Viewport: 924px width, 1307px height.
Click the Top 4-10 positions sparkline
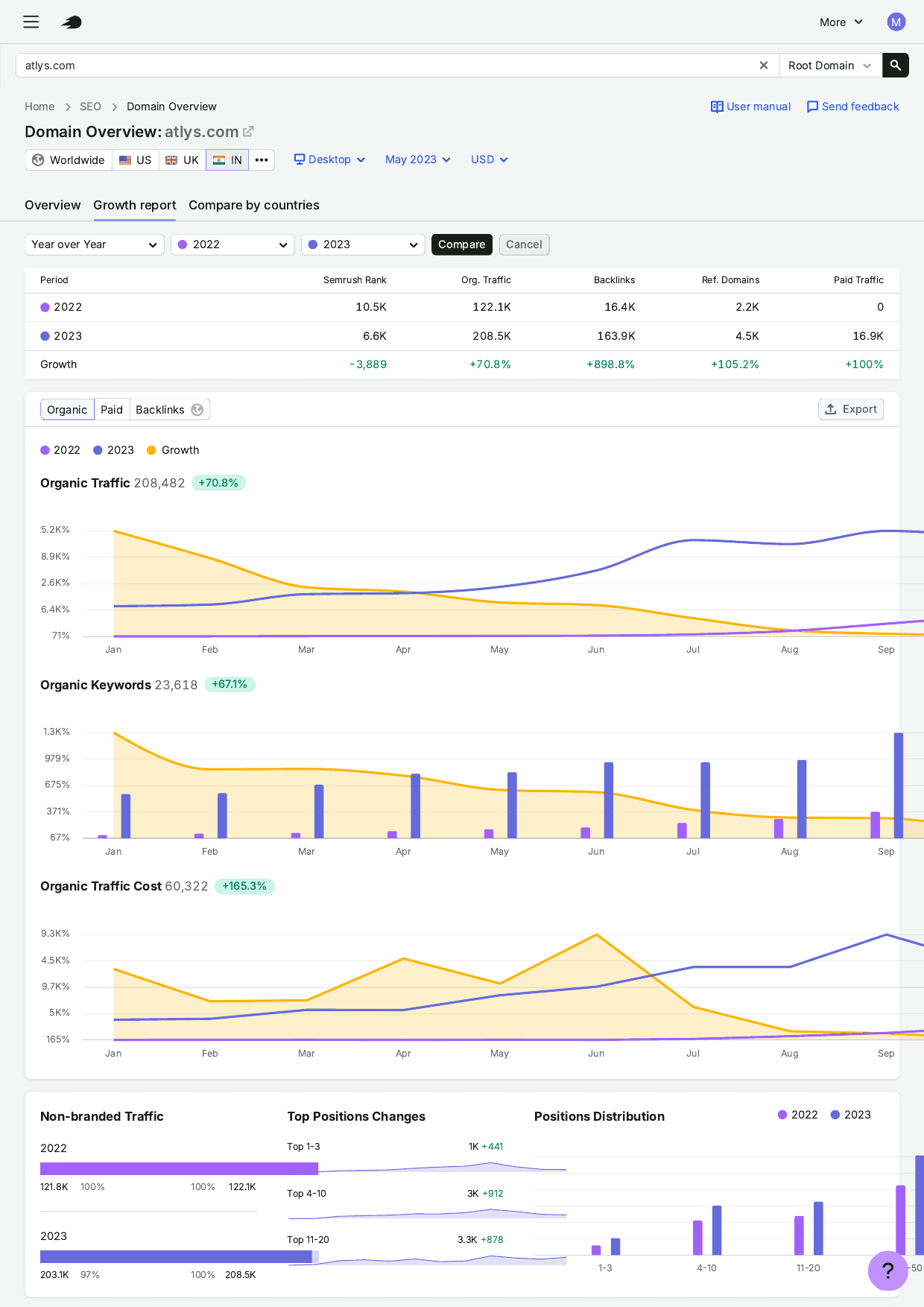[x=427, y=1215]
